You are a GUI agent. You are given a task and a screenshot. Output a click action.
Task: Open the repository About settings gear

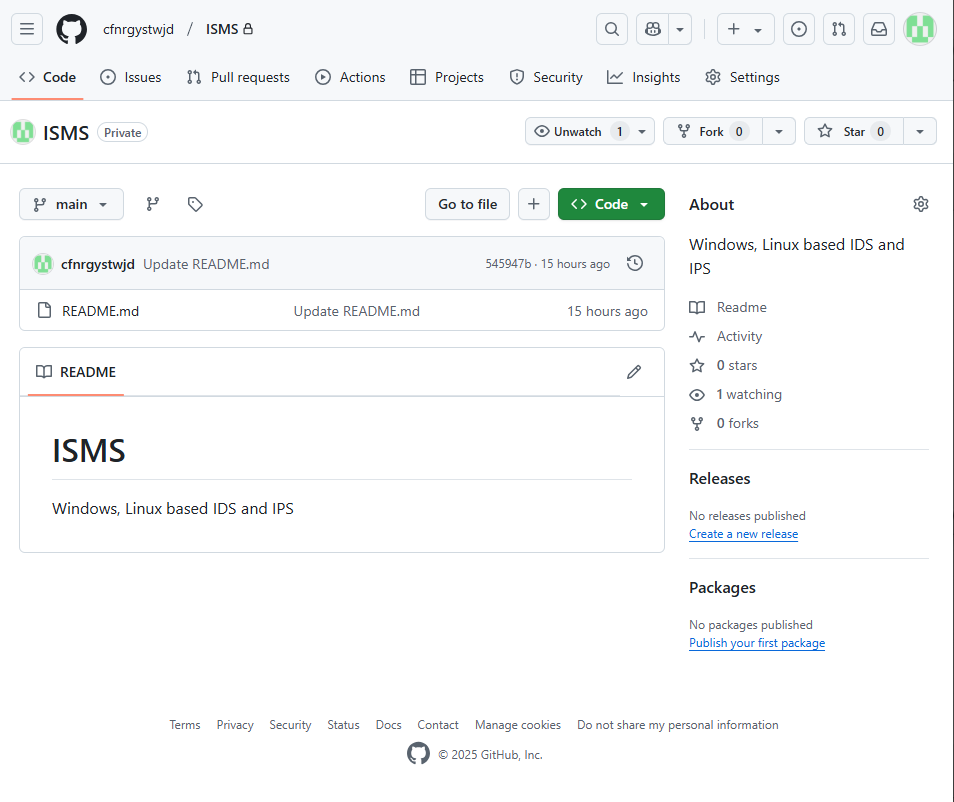point(920,203)
